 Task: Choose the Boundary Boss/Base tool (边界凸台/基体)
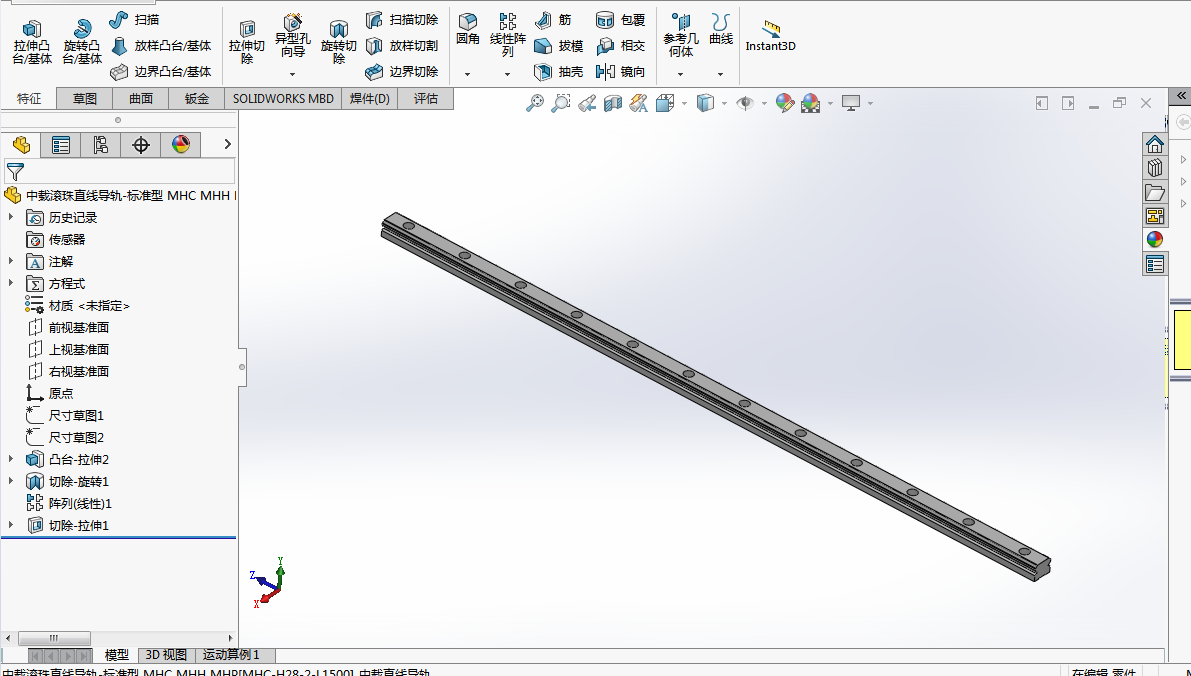(161, 71)
